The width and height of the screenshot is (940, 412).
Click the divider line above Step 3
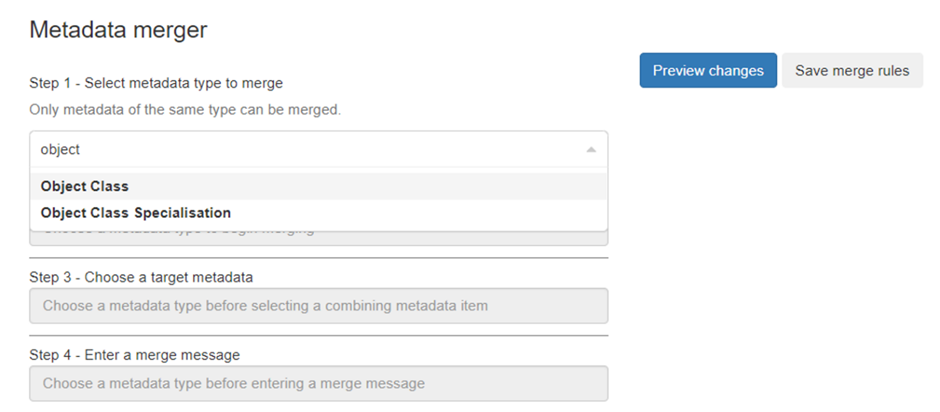coord(318,258)
